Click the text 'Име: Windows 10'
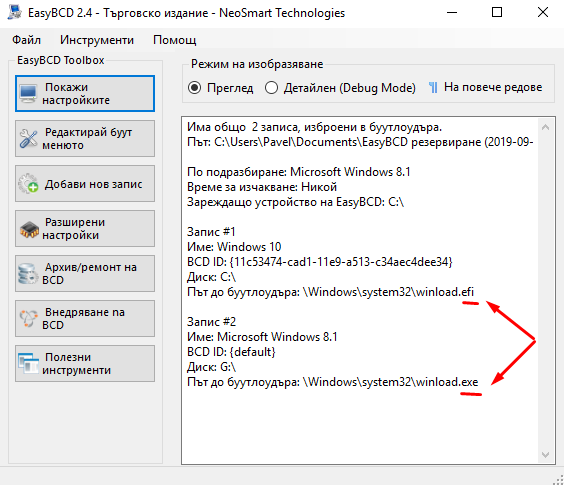The height and width of the screenshot is (485, 564). click(x=234, y=247)
